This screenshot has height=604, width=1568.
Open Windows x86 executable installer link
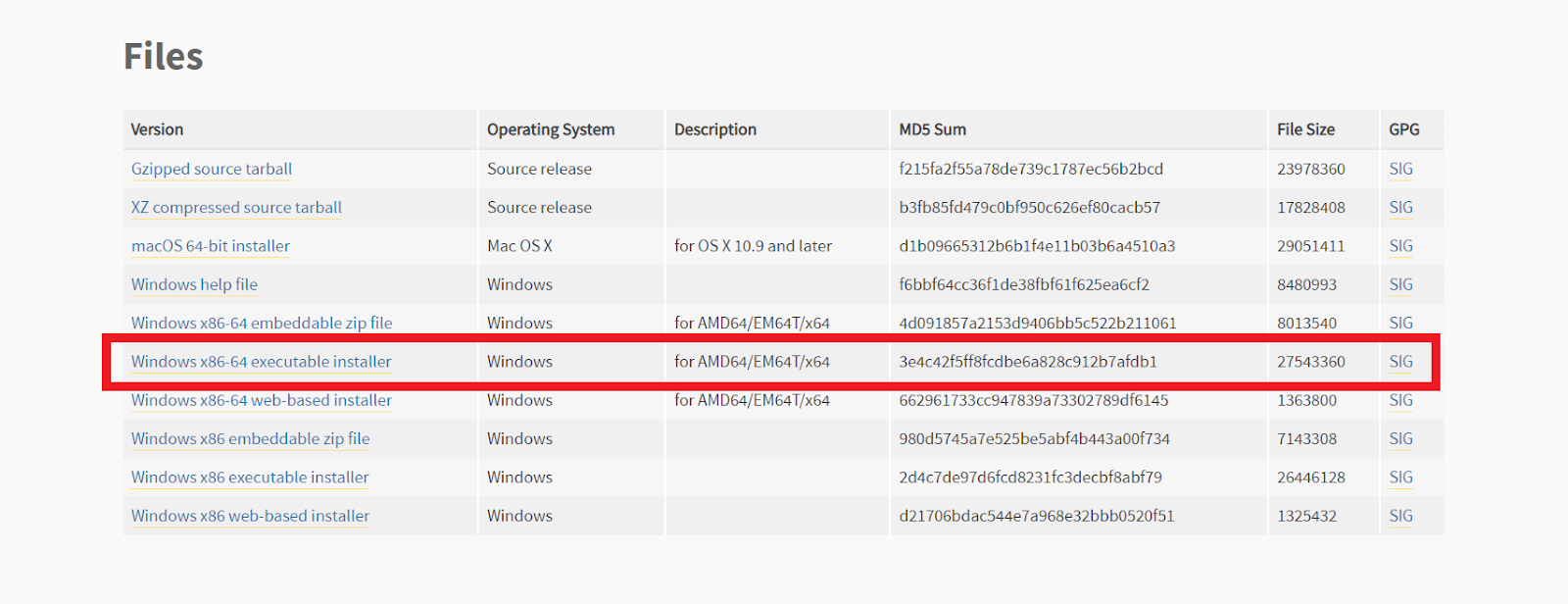250,478
